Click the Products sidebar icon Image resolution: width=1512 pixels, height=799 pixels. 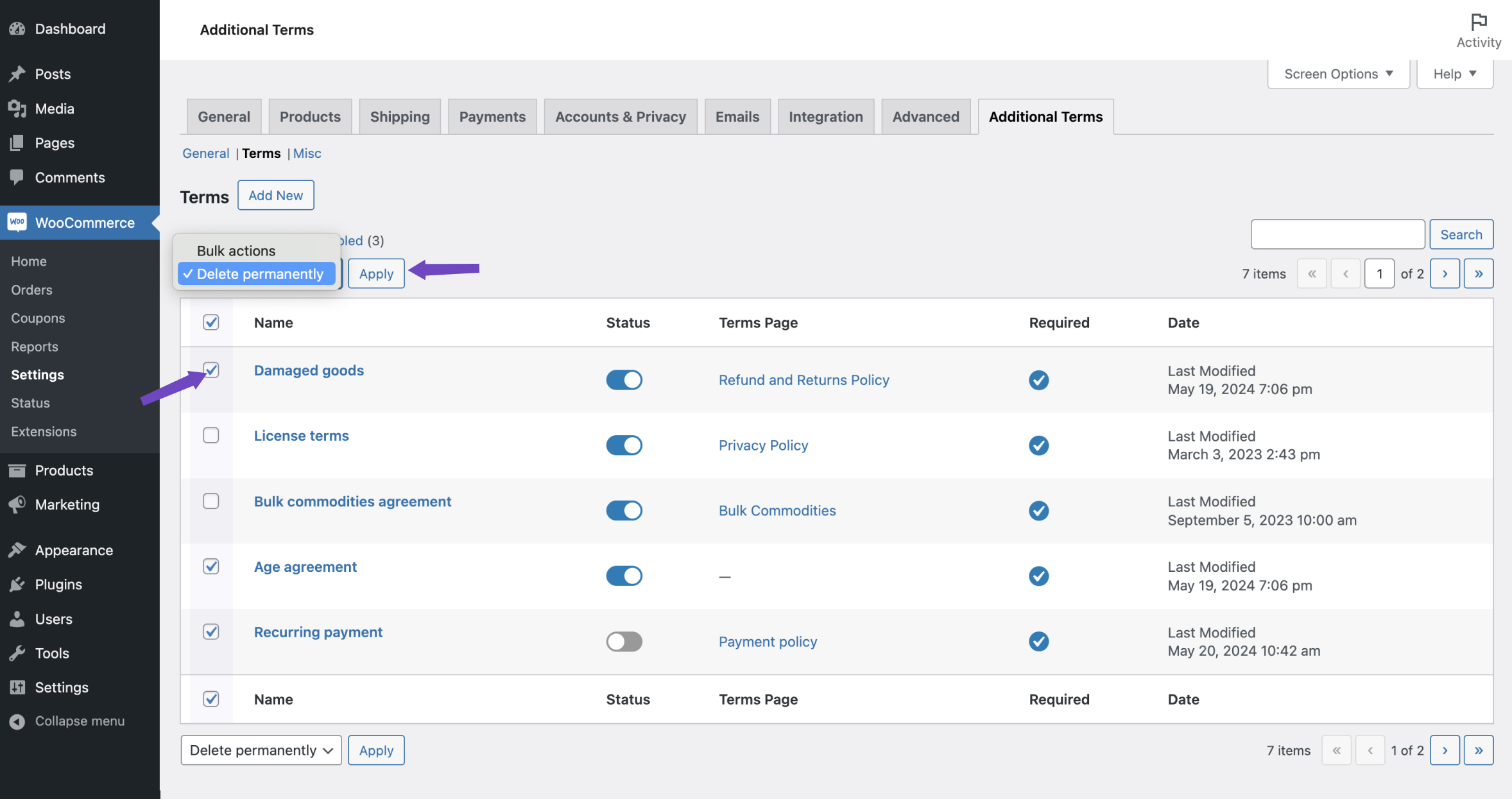point(17,470)
